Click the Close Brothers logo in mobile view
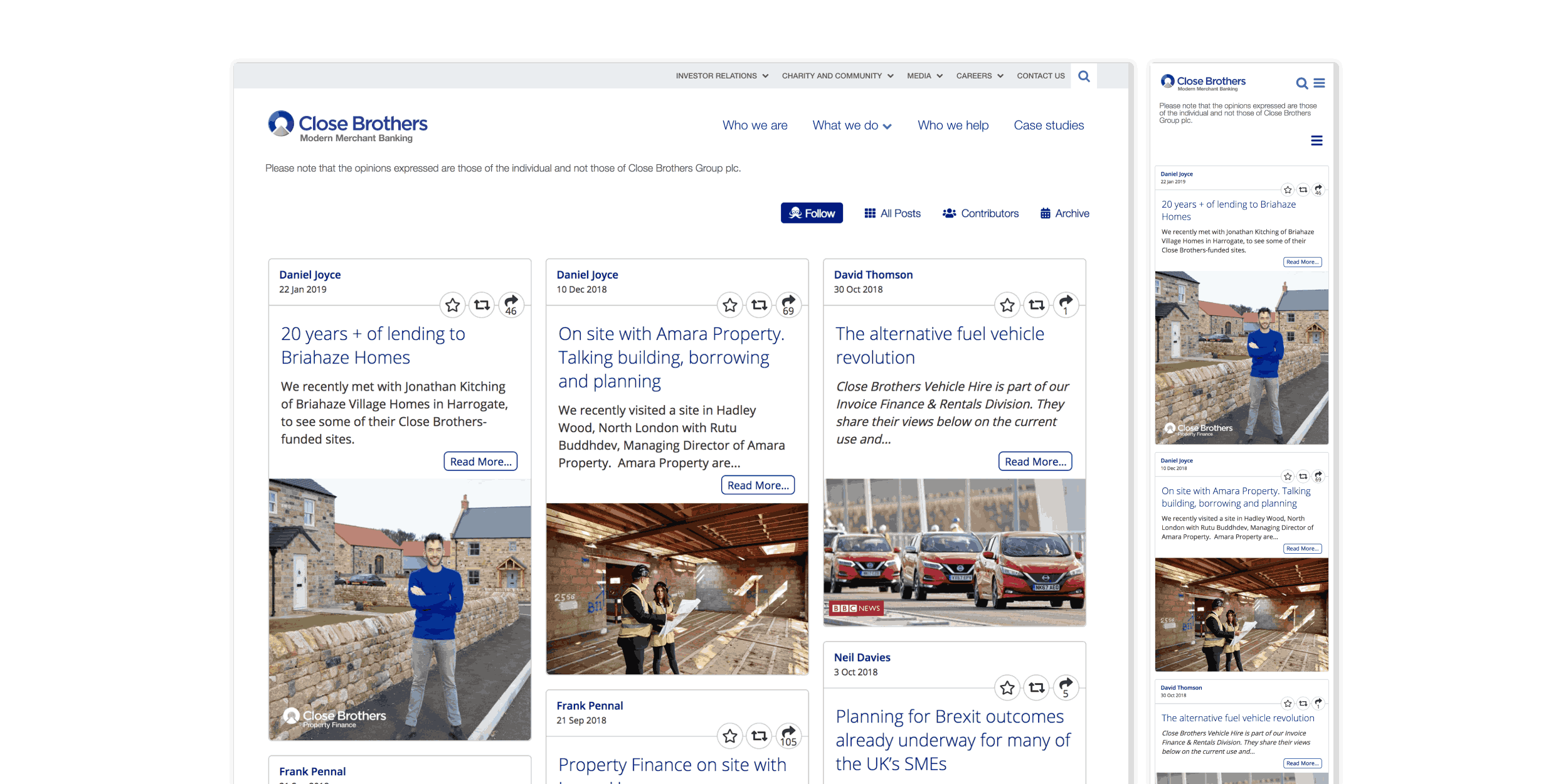This screenshot has width=1568, height=784. [x=1203, y=83]
